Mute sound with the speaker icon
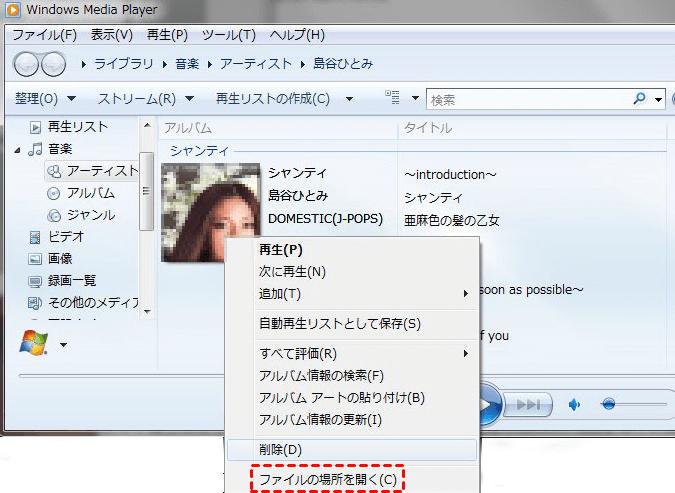 click(x=575, y=404)
